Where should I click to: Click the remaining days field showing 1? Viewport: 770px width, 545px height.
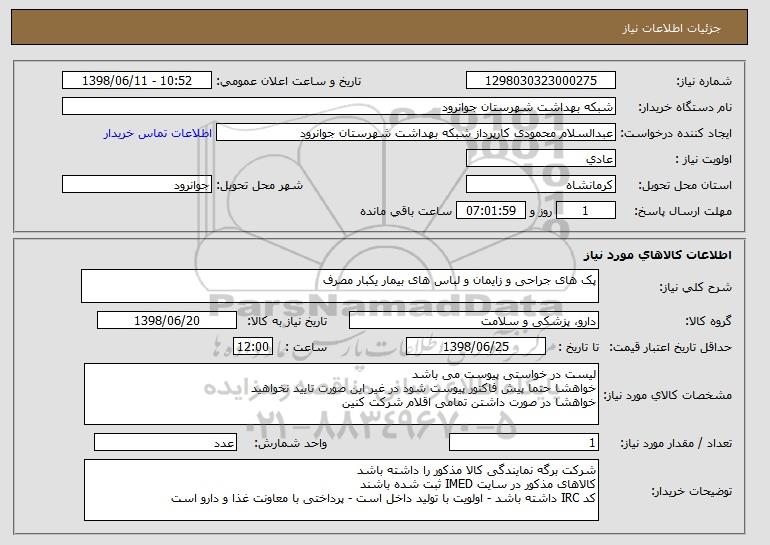585,211
